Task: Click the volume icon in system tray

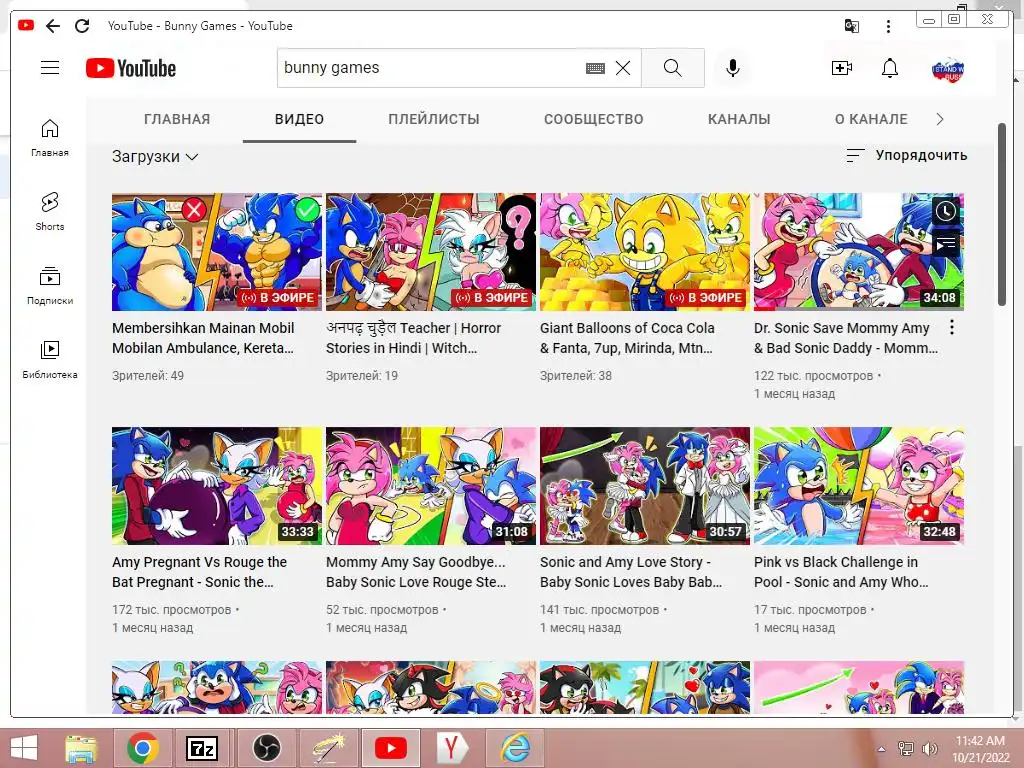Action: pyautogui.click(x=929, y=749)
